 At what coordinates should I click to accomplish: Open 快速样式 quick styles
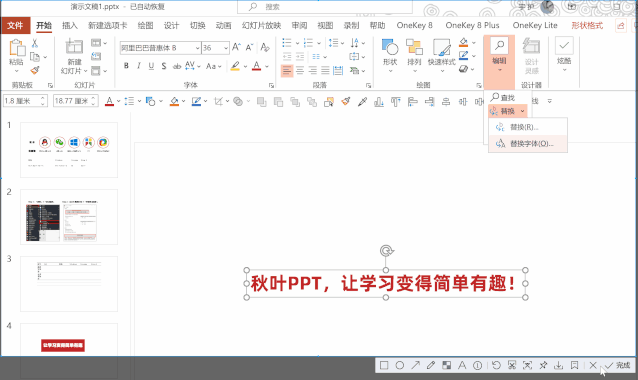point(441,55)
